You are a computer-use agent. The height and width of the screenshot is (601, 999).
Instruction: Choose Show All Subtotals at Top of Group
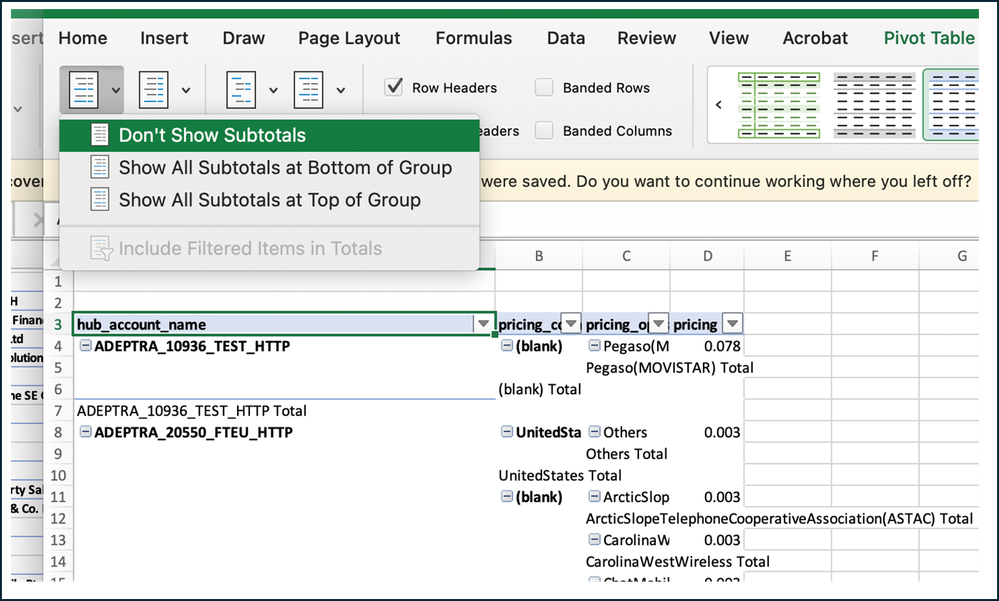[269, 200]
